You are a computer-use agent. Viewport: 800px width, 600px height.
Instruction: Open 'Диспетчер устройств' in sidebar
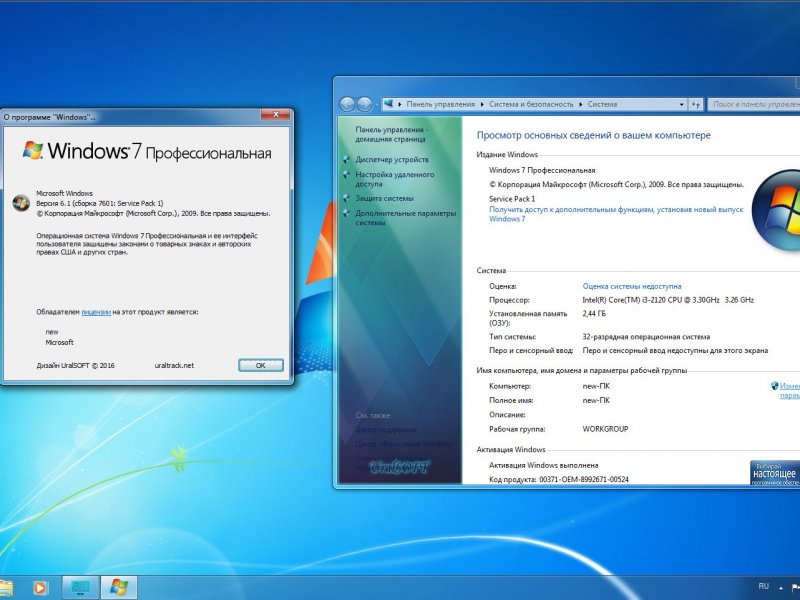[392, 160]
